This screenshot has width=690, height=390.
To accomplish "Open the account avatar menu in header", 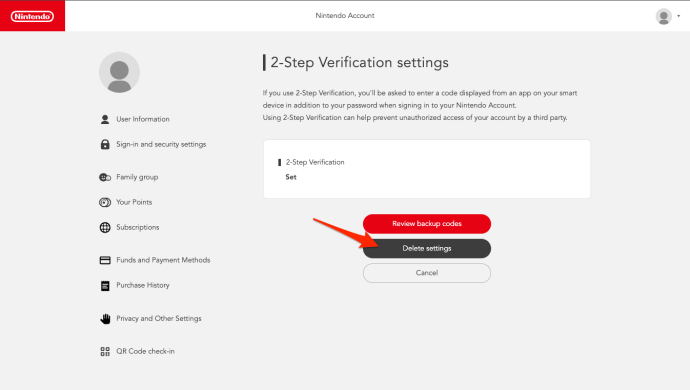I will point(664,17).
